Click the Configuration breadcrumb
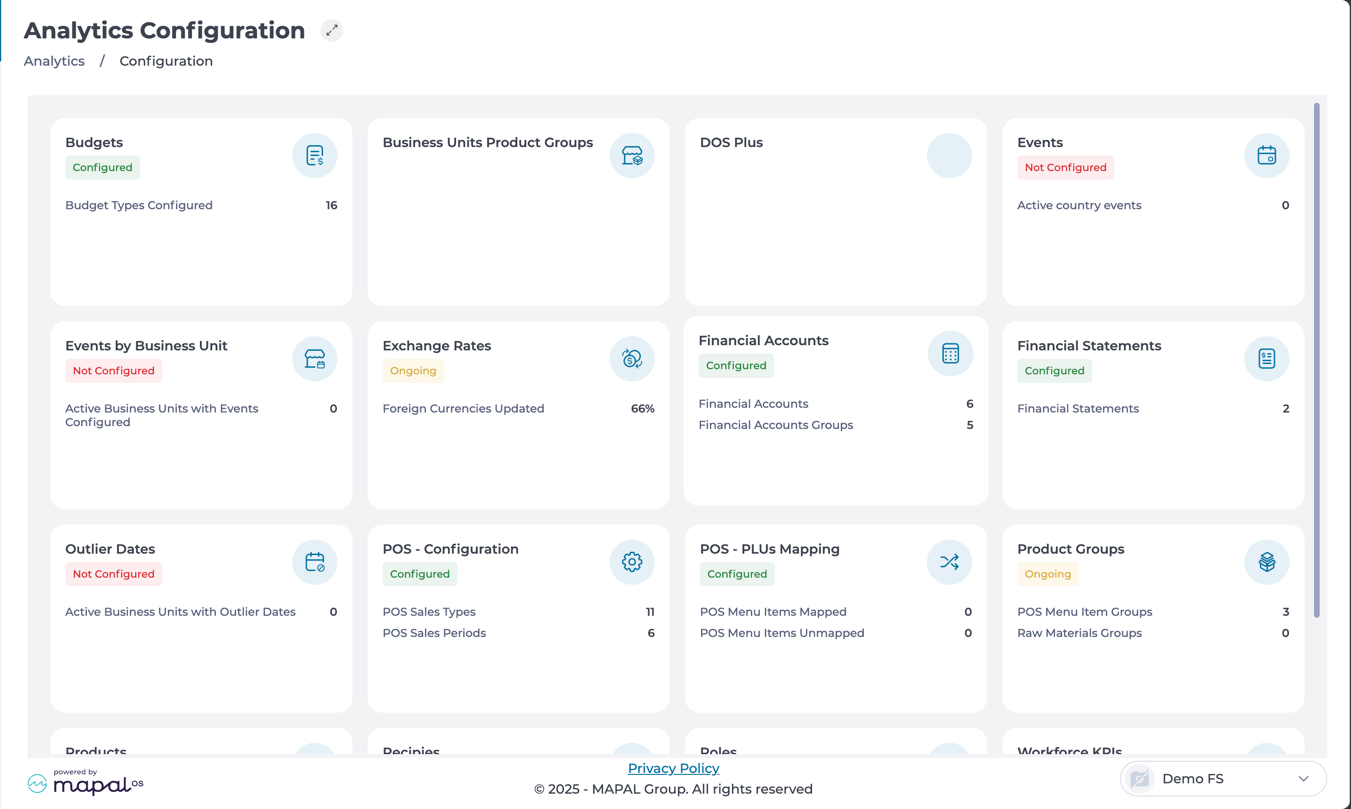Image resolution: width=1351 pixels, height=809 pixels. coord(166,61)
